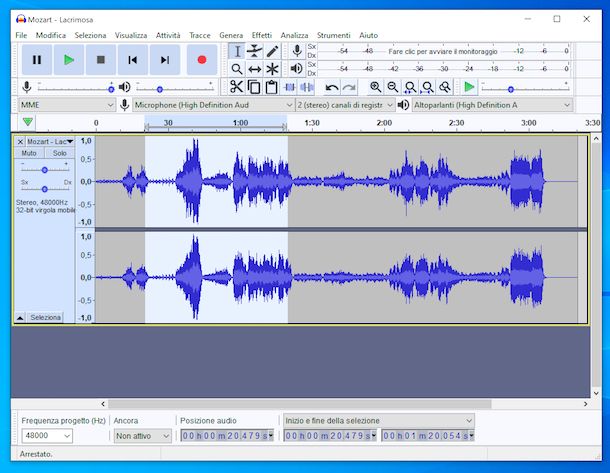Close the Mozart track with the X button
610x473 pixels.
20,142
